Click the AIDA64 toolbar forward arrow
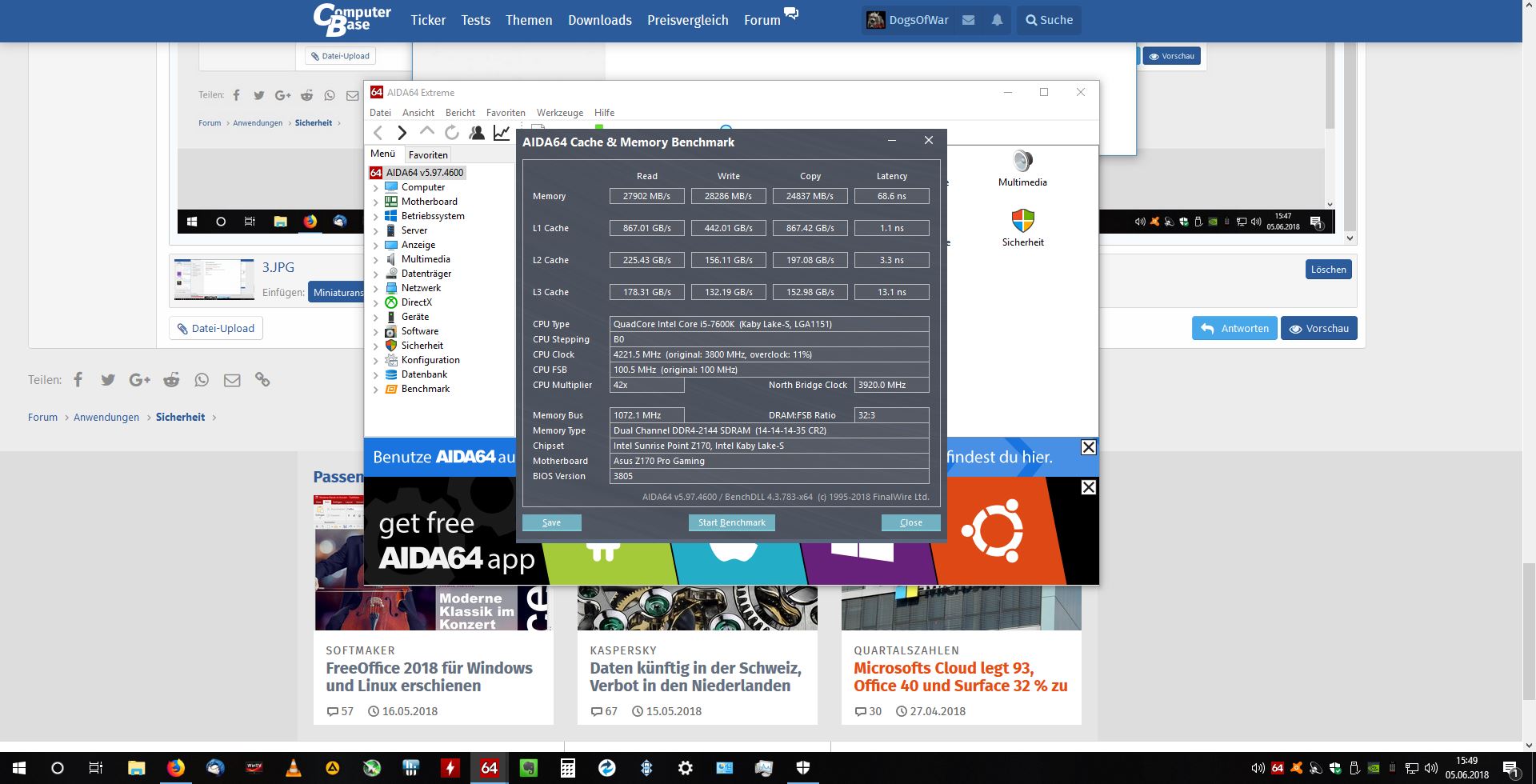 [x=402, y=133]
